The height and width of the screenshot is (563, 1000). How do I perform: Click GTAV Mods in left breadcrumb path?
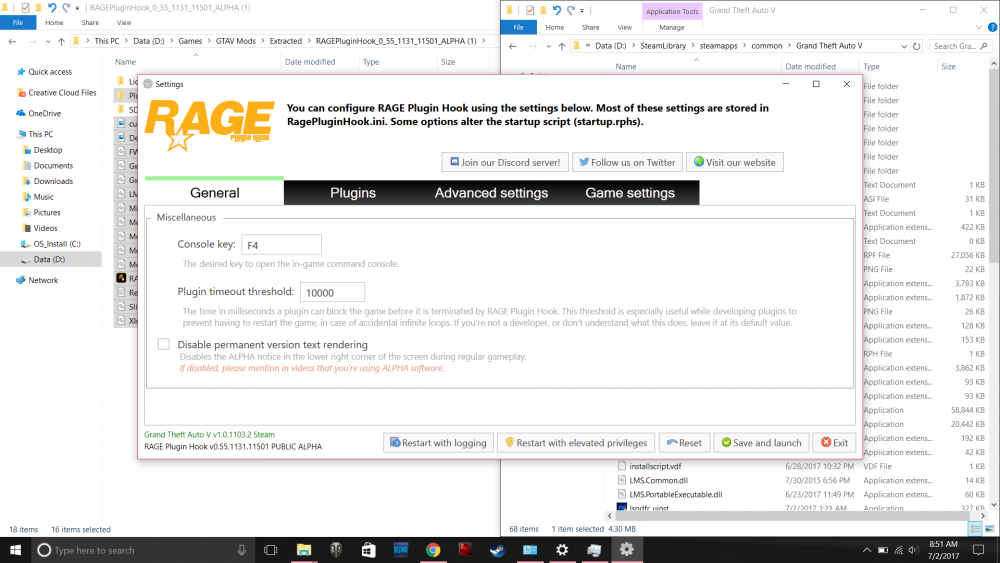point(235,41)
